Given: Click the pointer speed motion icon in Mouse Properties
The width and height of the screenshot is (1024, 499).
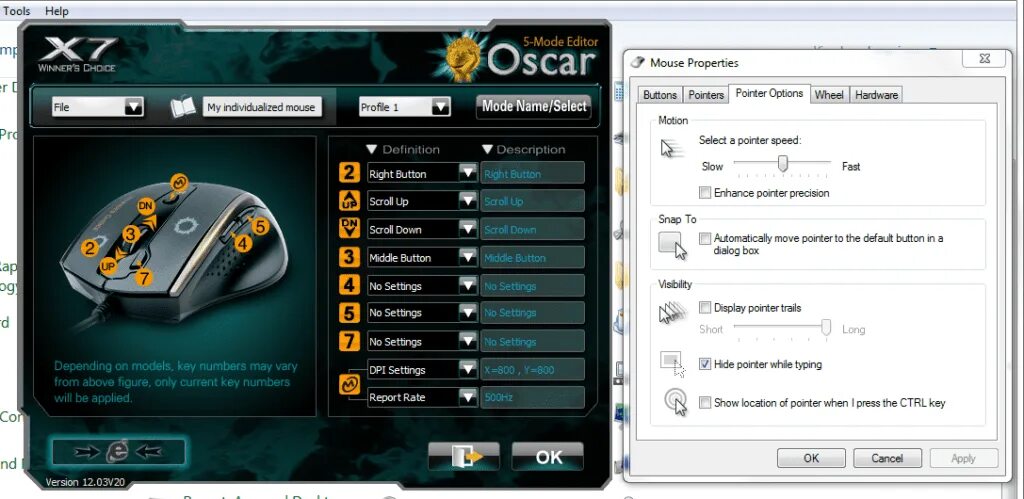Looking at the screenshot, I should click(672, 150).
